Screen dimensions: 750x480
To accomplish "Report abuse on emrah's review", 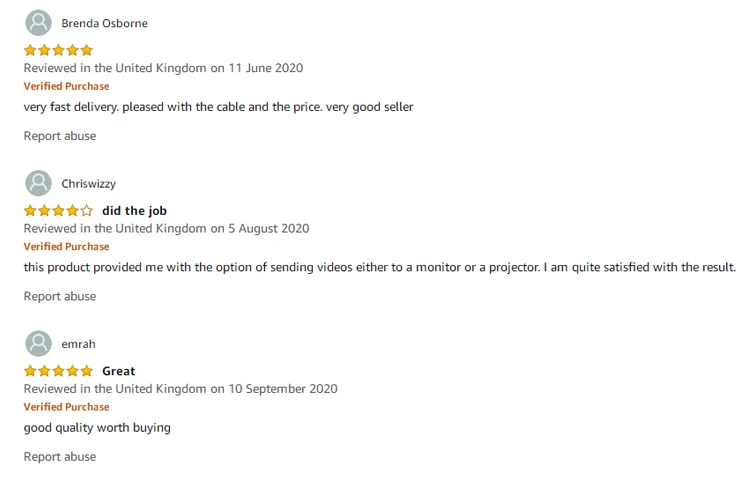I will (60, 456).
